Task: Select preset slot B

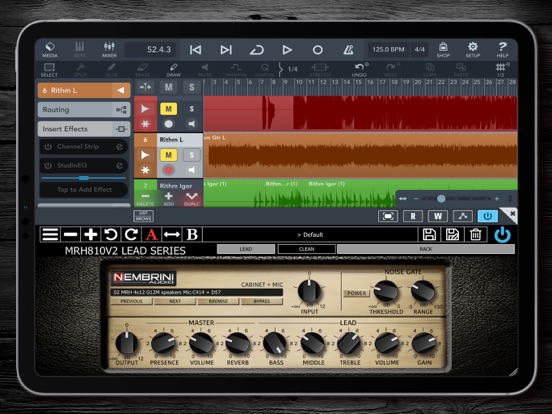Action: point(192,234)
